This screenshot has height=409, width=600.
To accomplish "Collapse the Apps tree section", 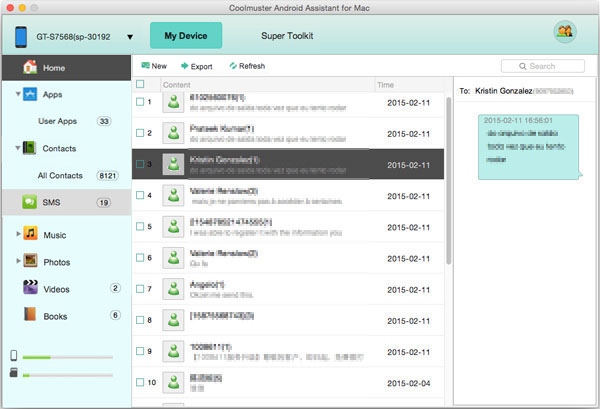I will (18, 93).
